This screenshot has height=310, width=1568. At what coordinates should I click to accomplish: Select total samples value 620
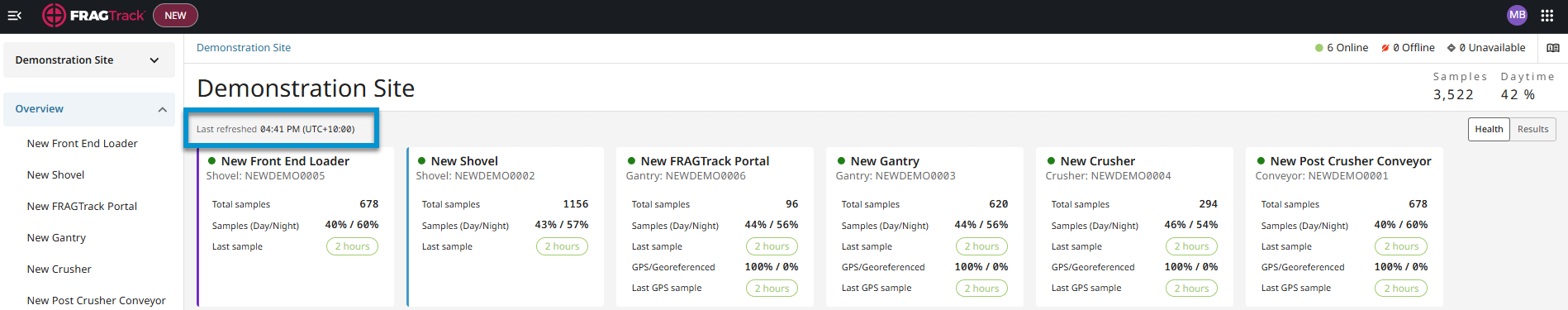pyautogui.click(x=999, y=204)
